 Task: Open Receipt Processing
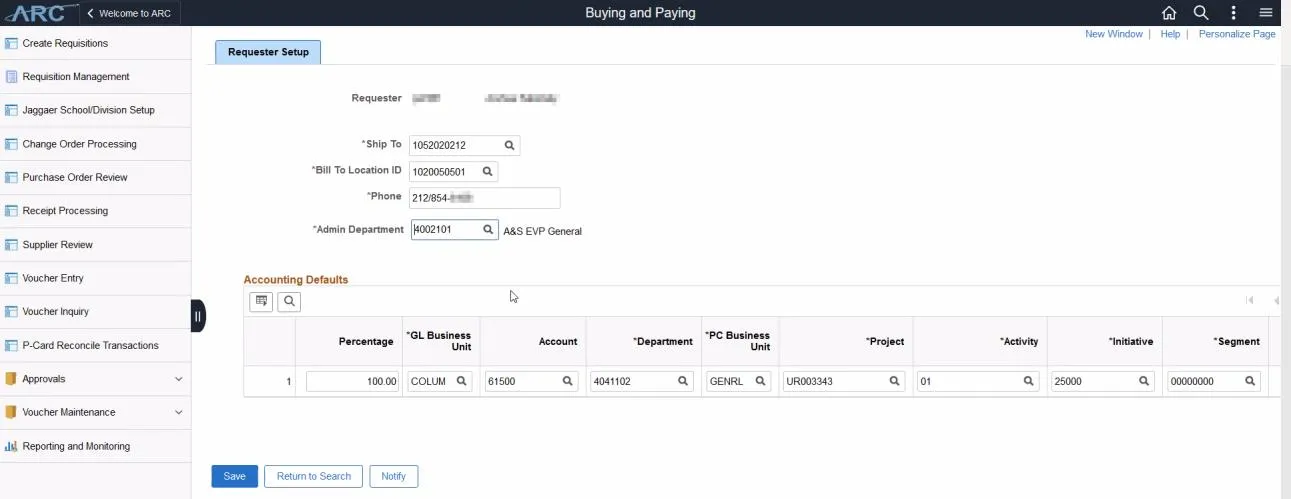[x=96, y=211]
